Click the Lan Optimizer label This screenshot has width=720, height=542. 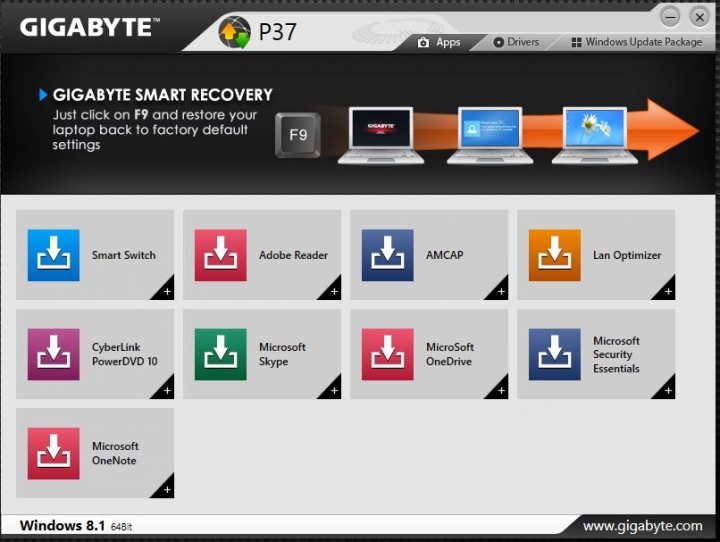pos(627,255)
